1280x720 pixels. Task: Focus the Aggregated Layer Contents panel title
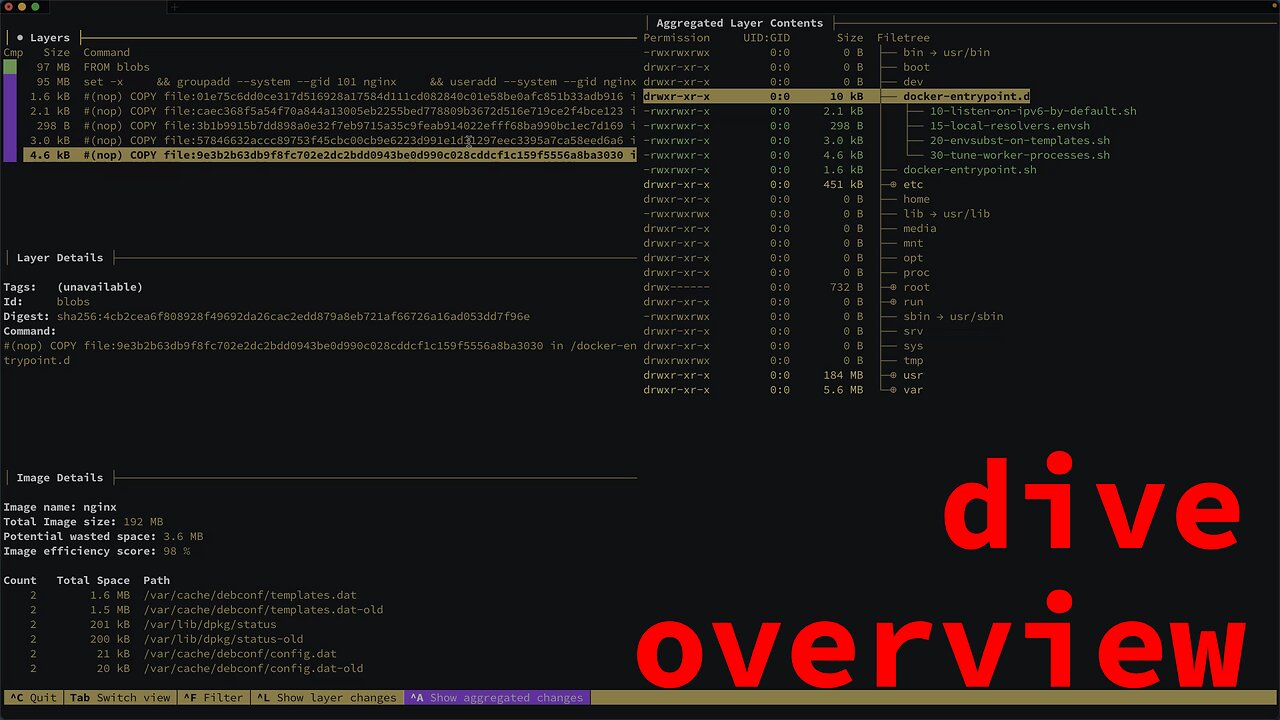(x=740, y=23)
